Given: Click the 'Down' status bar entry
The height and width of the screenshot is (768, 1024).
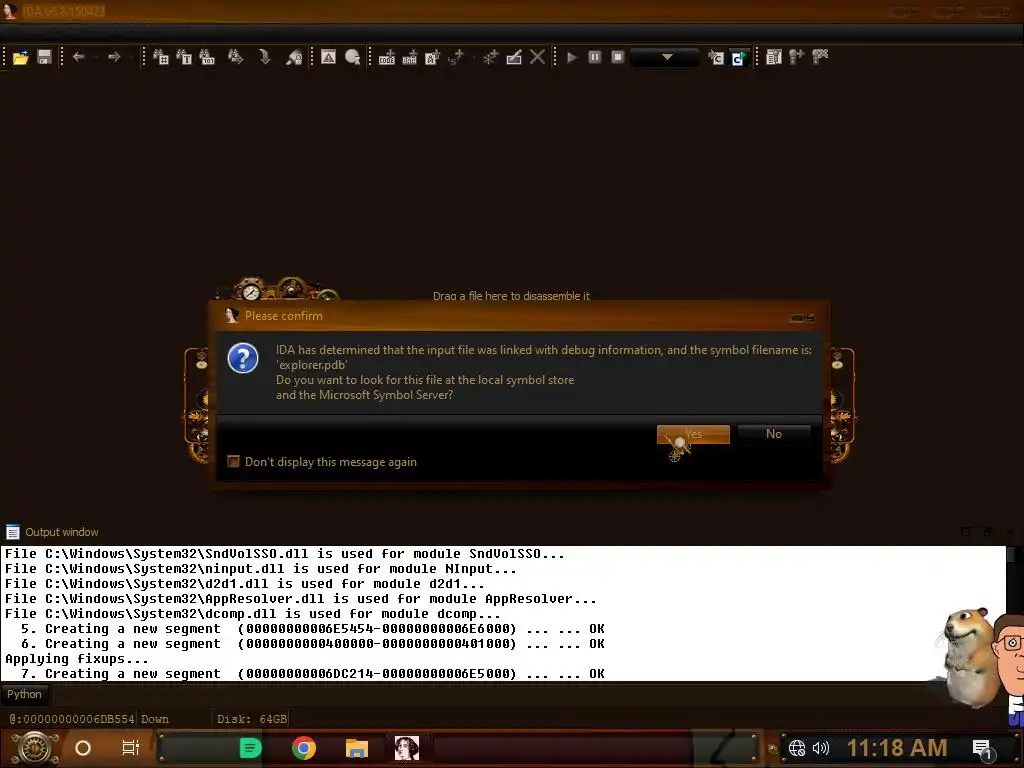Looking at the screenshot, I should point(155,719).
